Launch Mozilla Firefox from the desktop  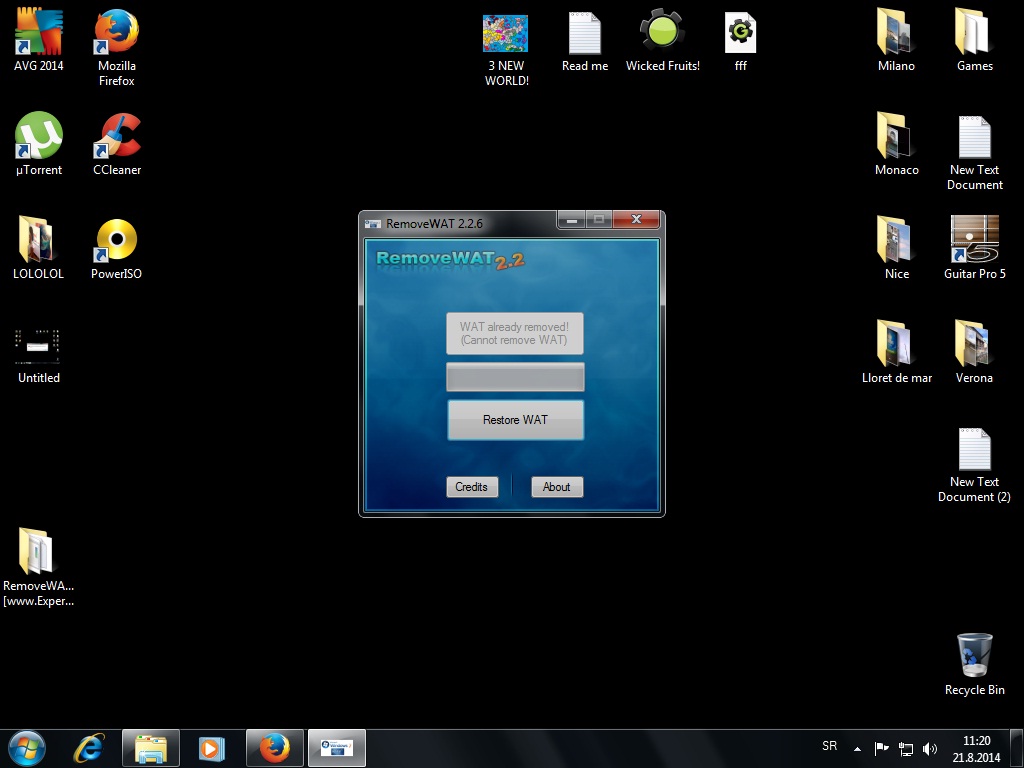coord(116,47)
